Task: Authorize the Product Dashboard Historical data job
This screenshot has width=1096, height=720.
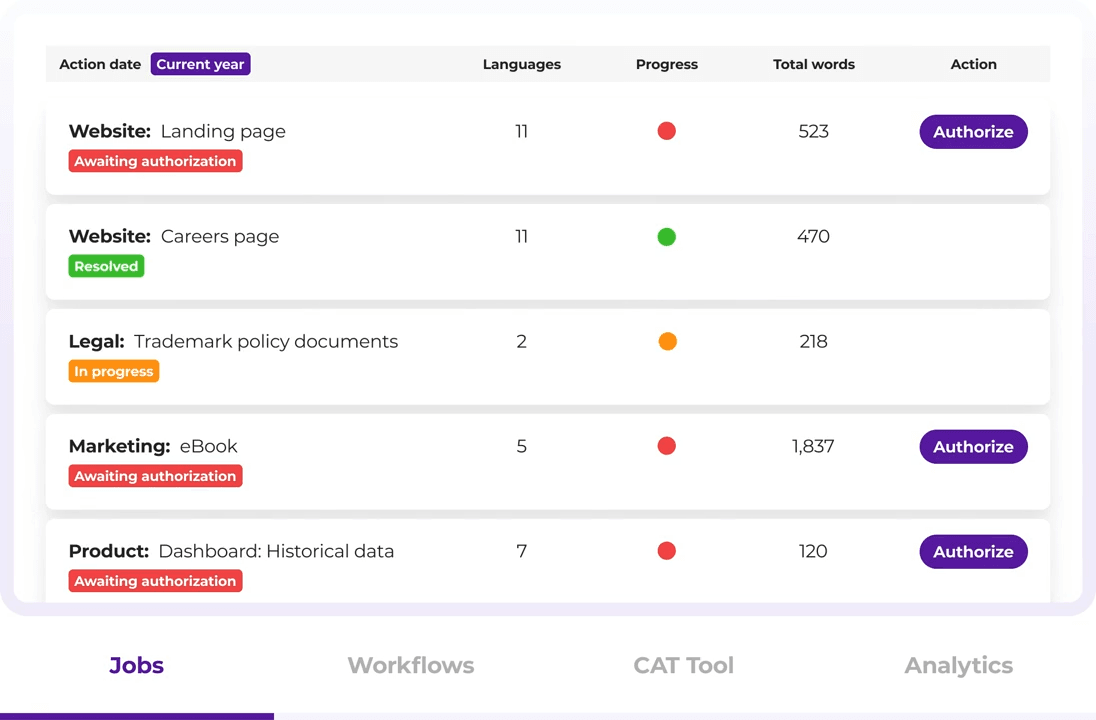Action: pos(973,552)
